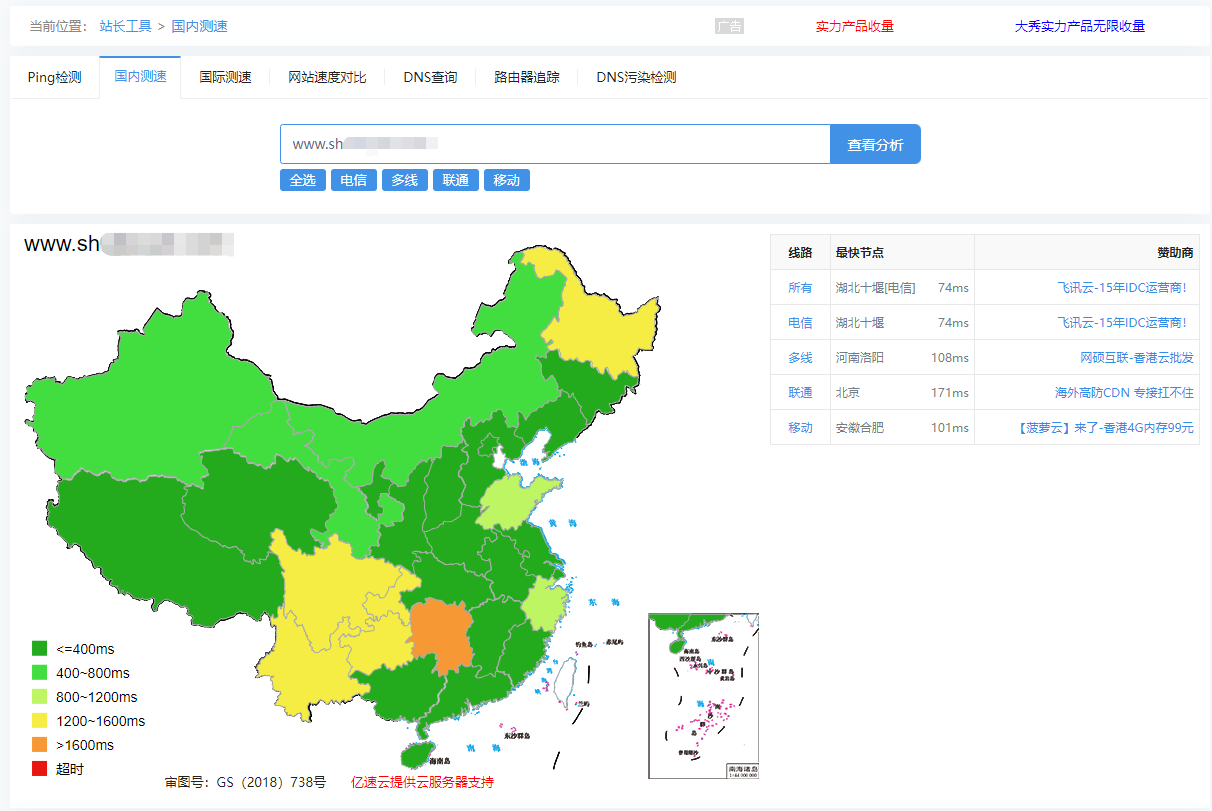Switch to the Ping检测 tab

(54, 77)
